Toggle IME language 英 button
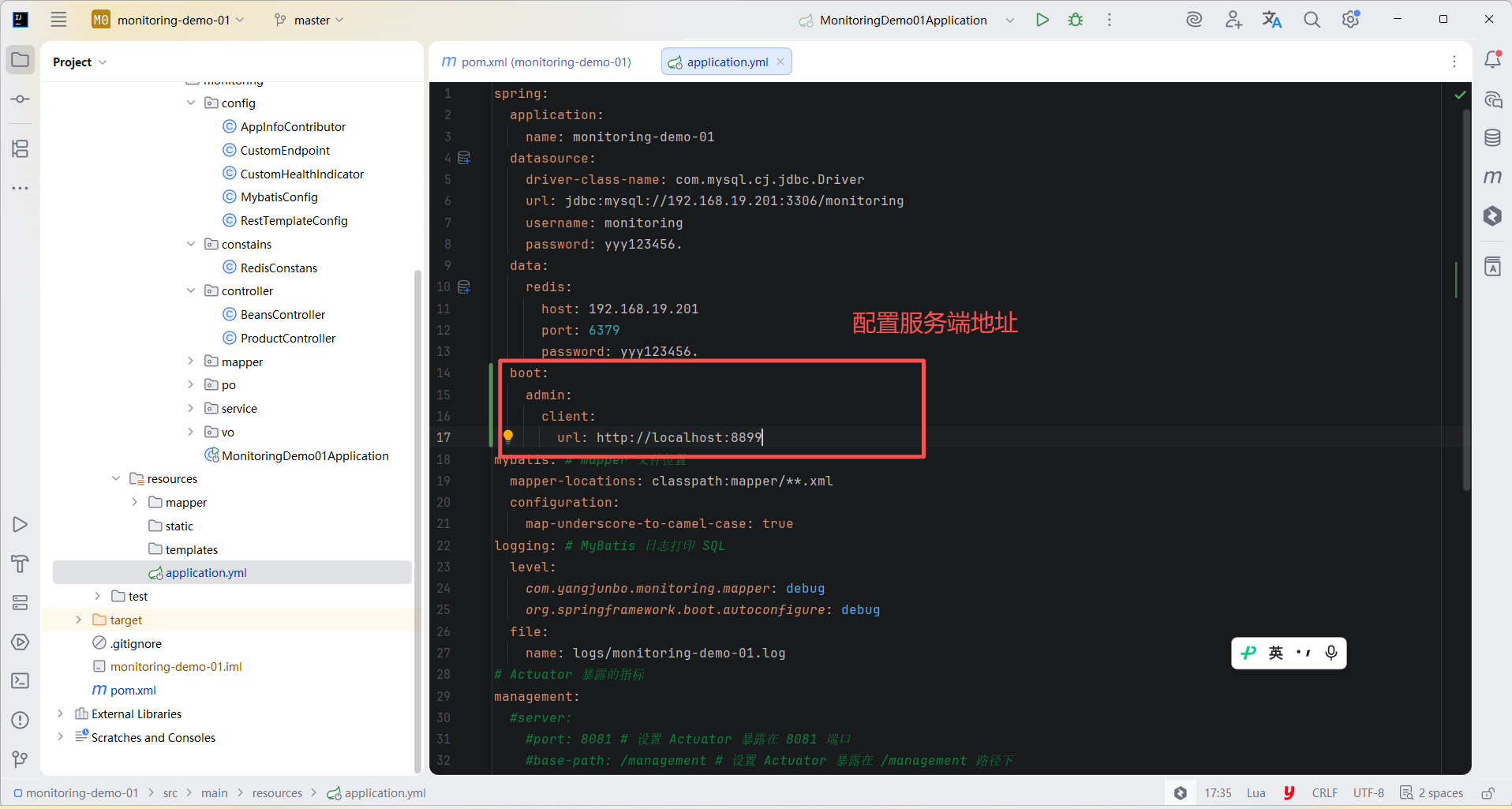The width and height of the screenshot is (1512, 809). point(1276,653)
